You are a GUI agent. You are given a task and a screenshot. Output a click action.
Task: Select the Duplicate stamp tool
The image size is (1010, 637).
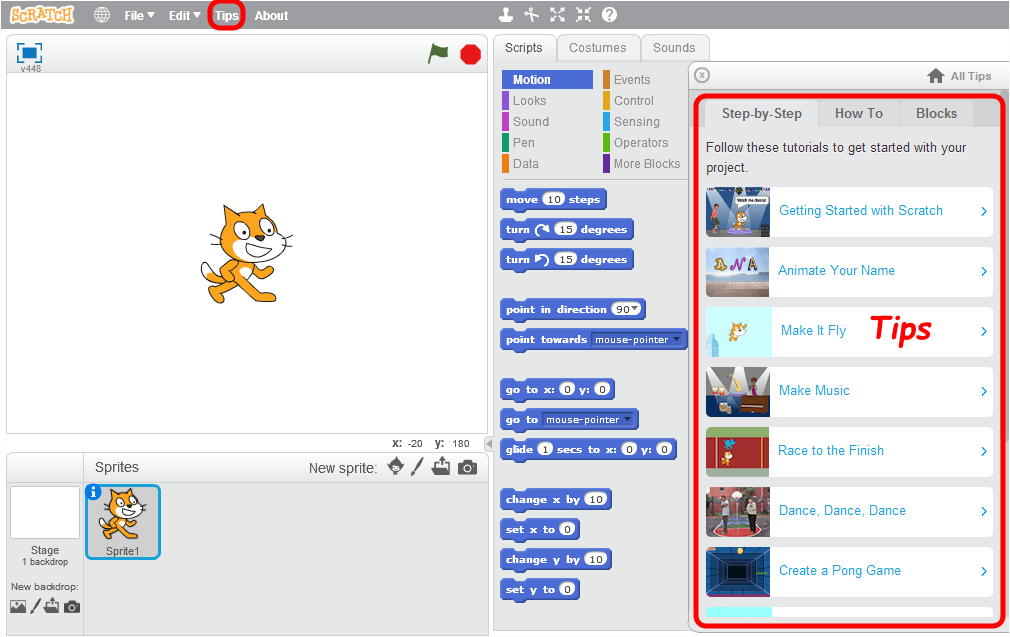[507, 14]
